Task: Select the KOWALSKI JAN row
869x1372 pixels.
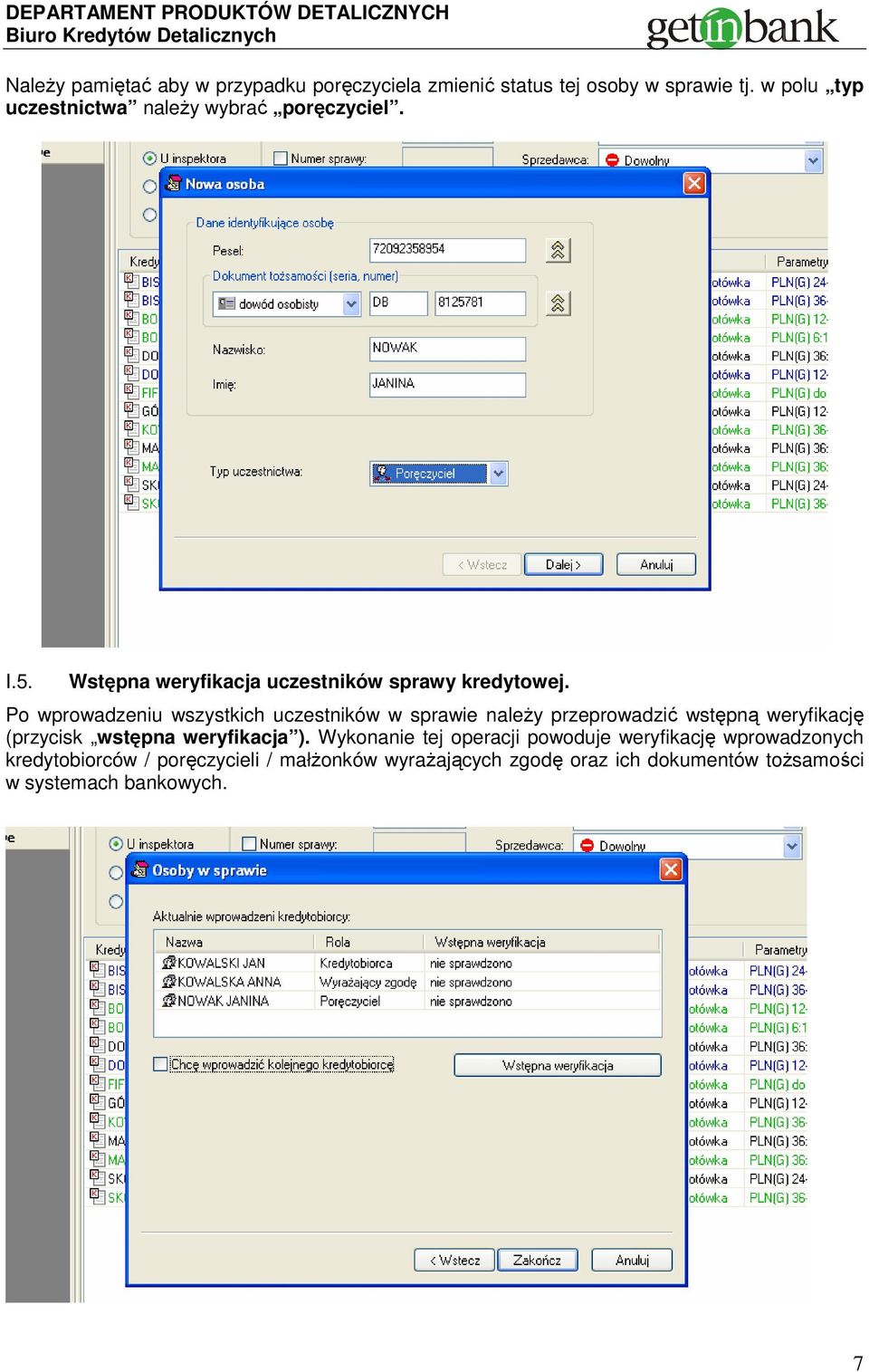Action: click(x=407, y=963)
